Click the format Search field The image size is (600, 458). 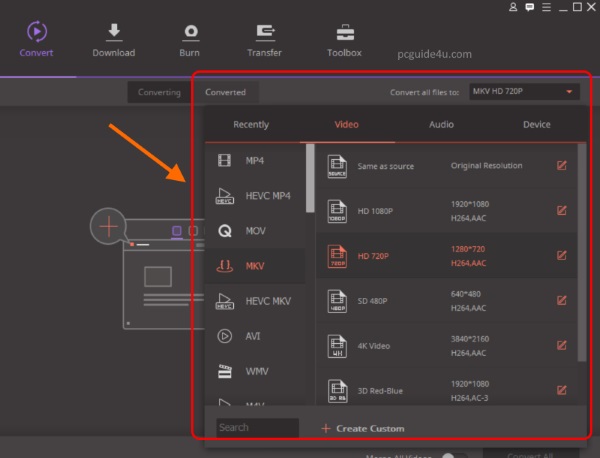257,428
